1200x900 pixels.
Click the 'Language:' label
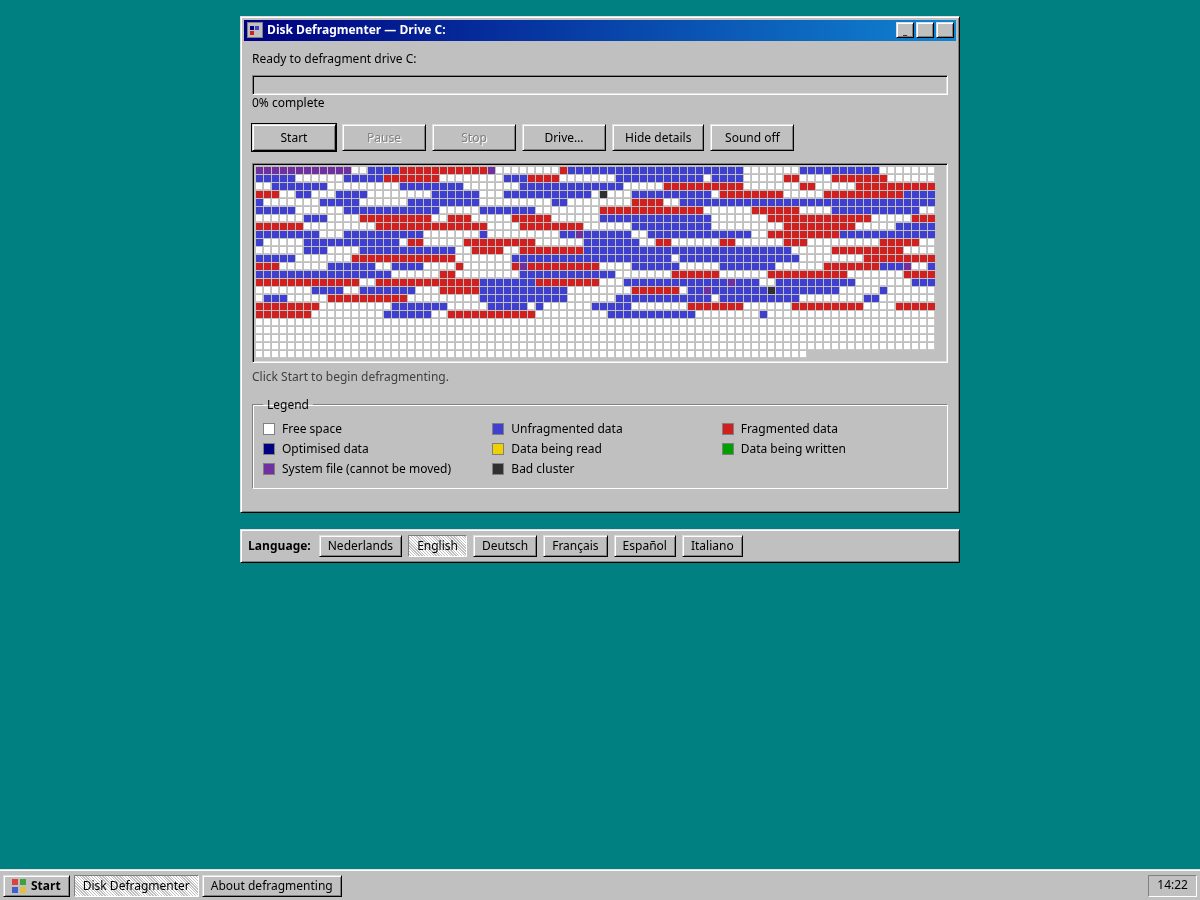[x=279, y=546]
